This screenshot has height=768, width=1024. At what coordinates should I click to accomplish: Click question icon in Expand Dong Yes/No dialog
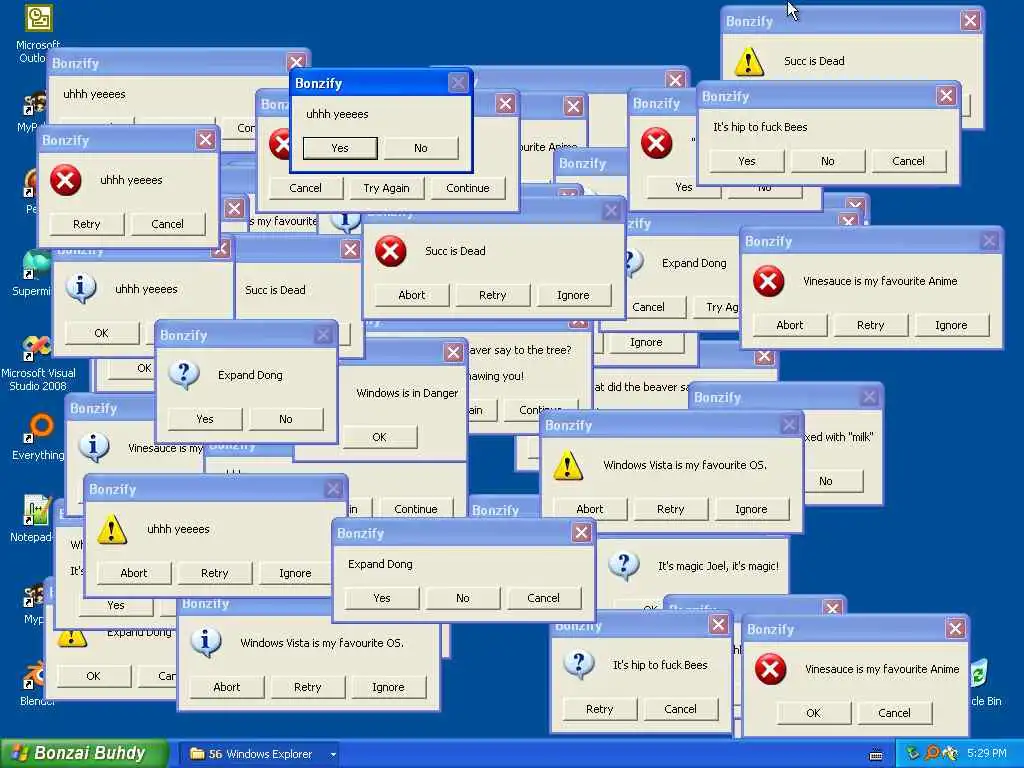[184, 376]
